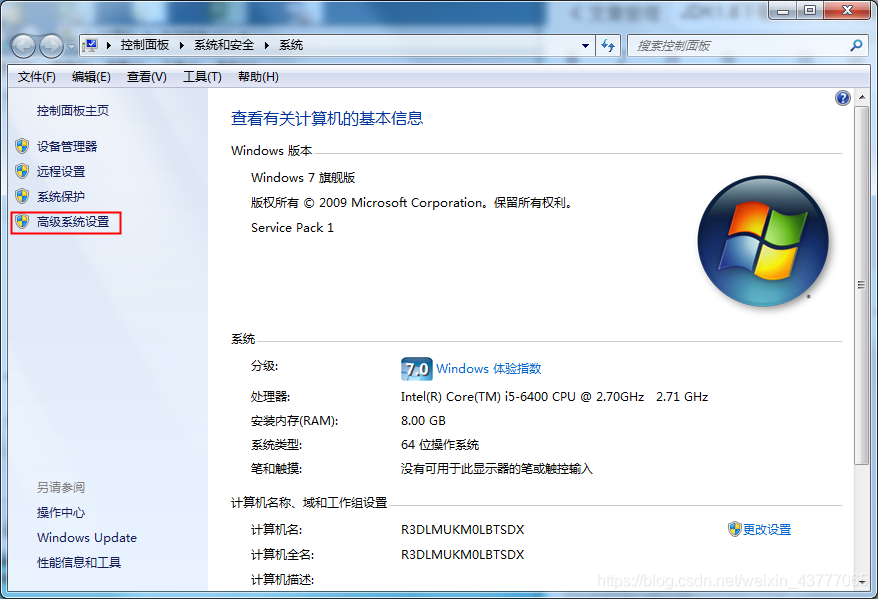Select computer name value beside 计算机名:
Screen dimensions: 878x599
(x=463, y=530)
